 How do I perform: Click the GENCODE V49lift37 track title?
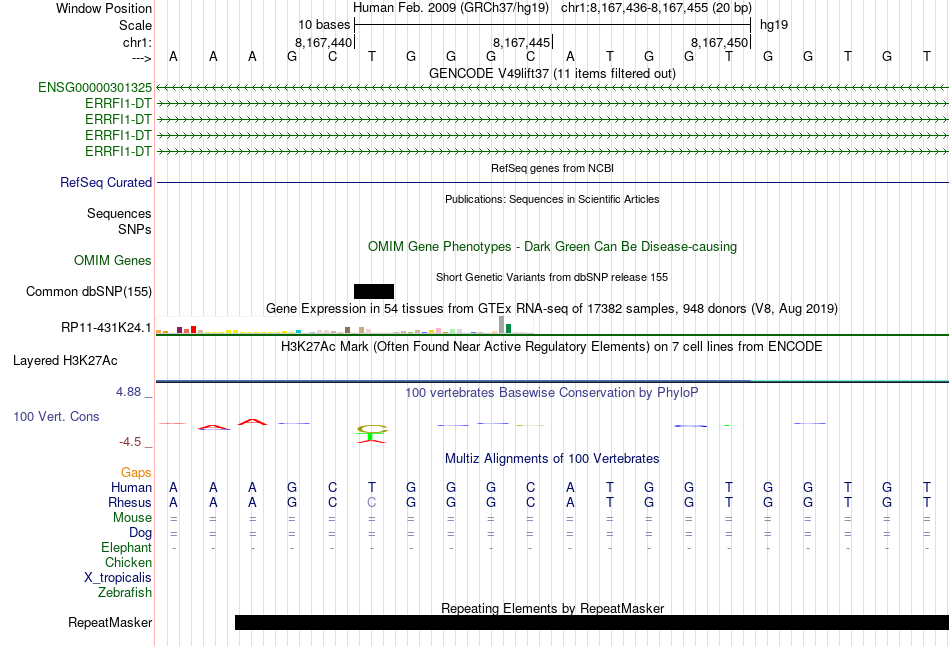pos(553,74)
